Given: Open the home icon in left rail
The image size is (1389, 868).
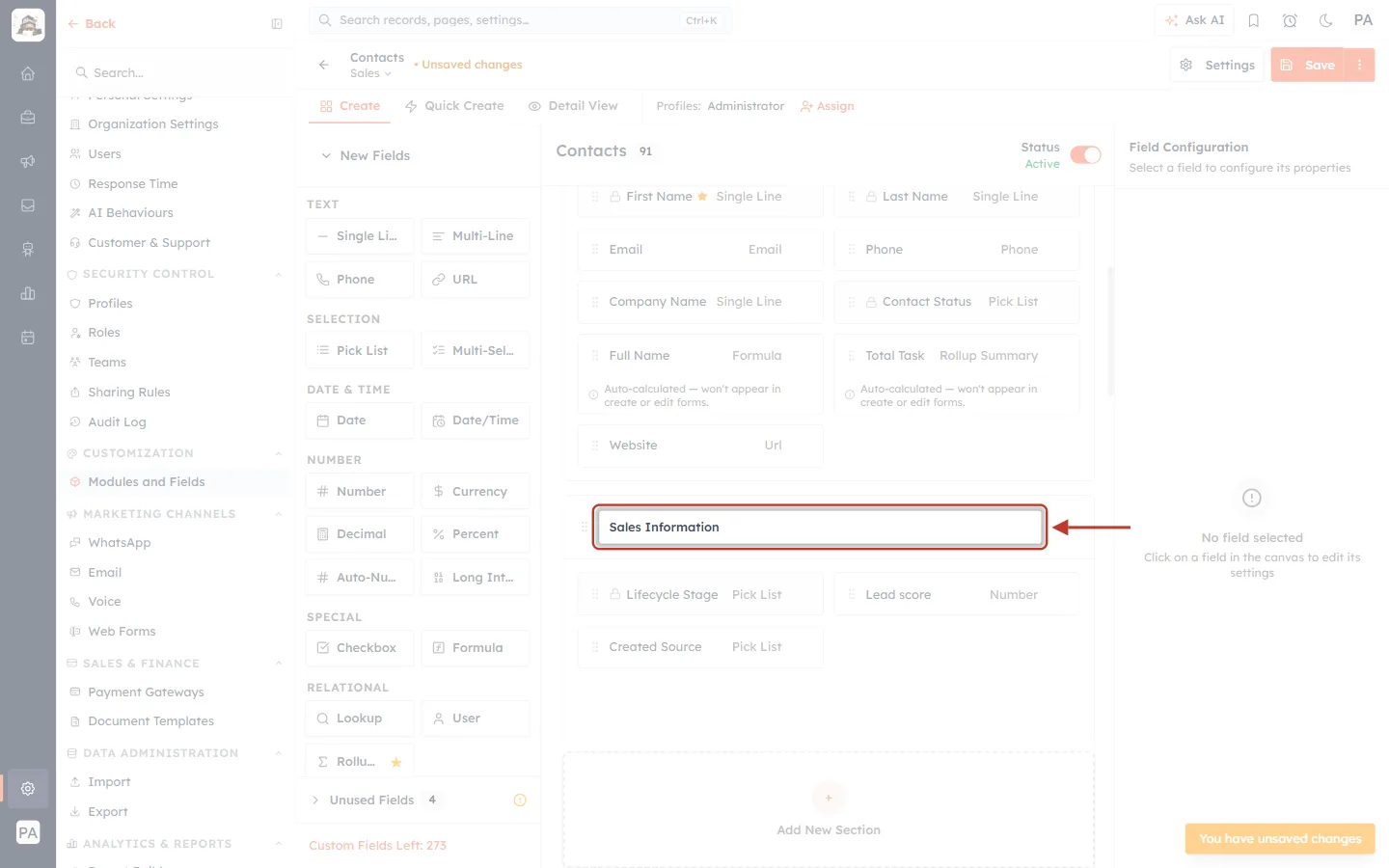Looking at the screenshot, I should click(x=28, y=73).
